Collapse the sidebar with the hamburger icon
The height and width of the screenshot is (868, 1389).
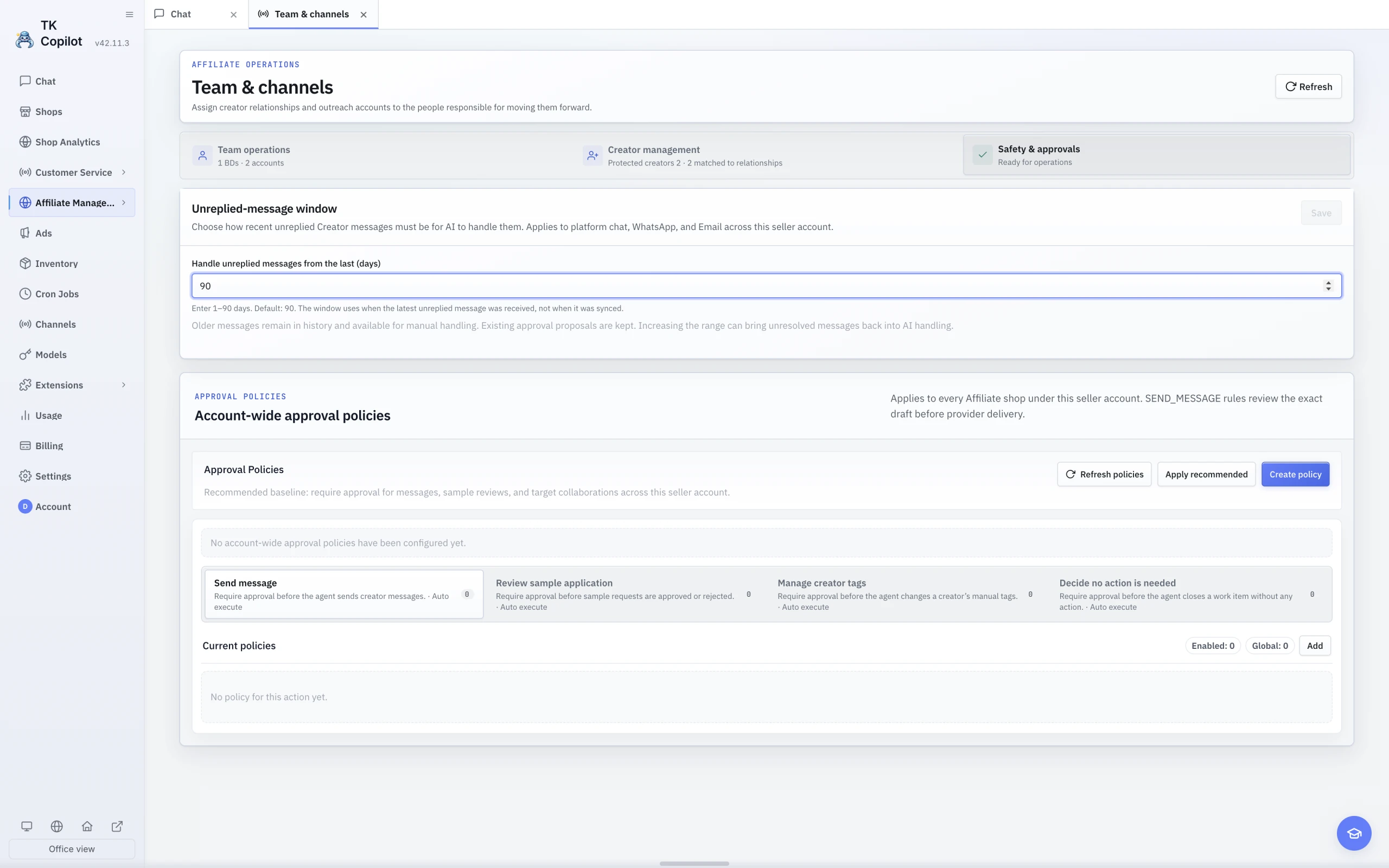[x=129, y=14]
